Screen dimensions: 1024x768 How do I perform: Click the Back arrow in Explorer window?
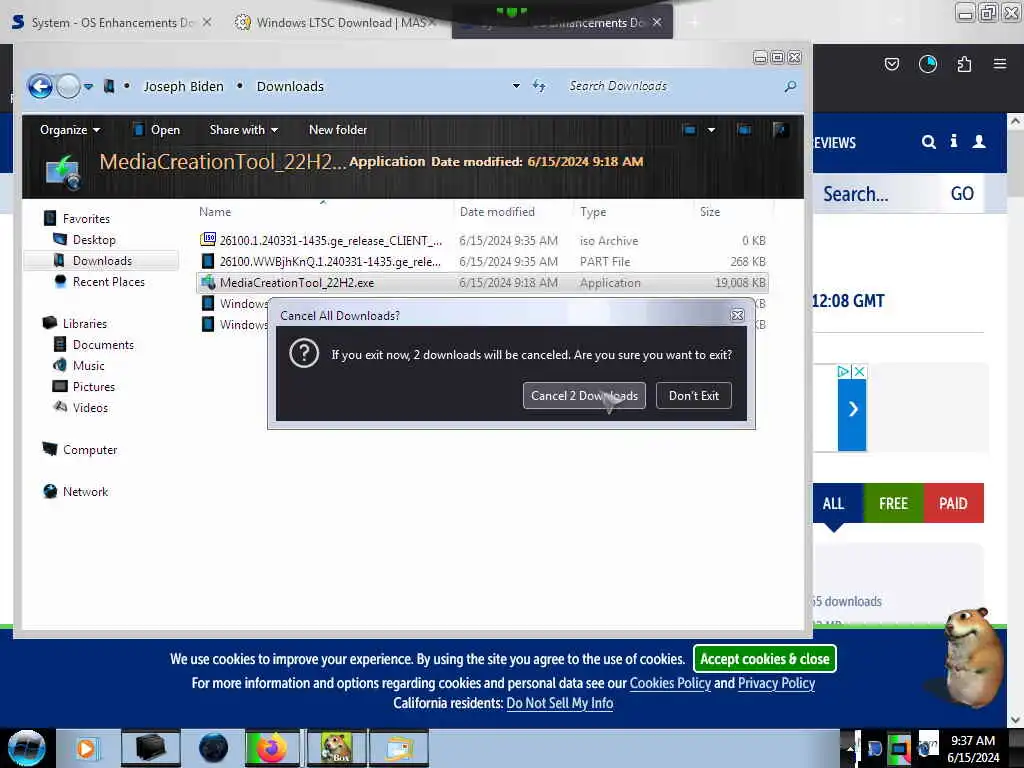tap(40, 86)
